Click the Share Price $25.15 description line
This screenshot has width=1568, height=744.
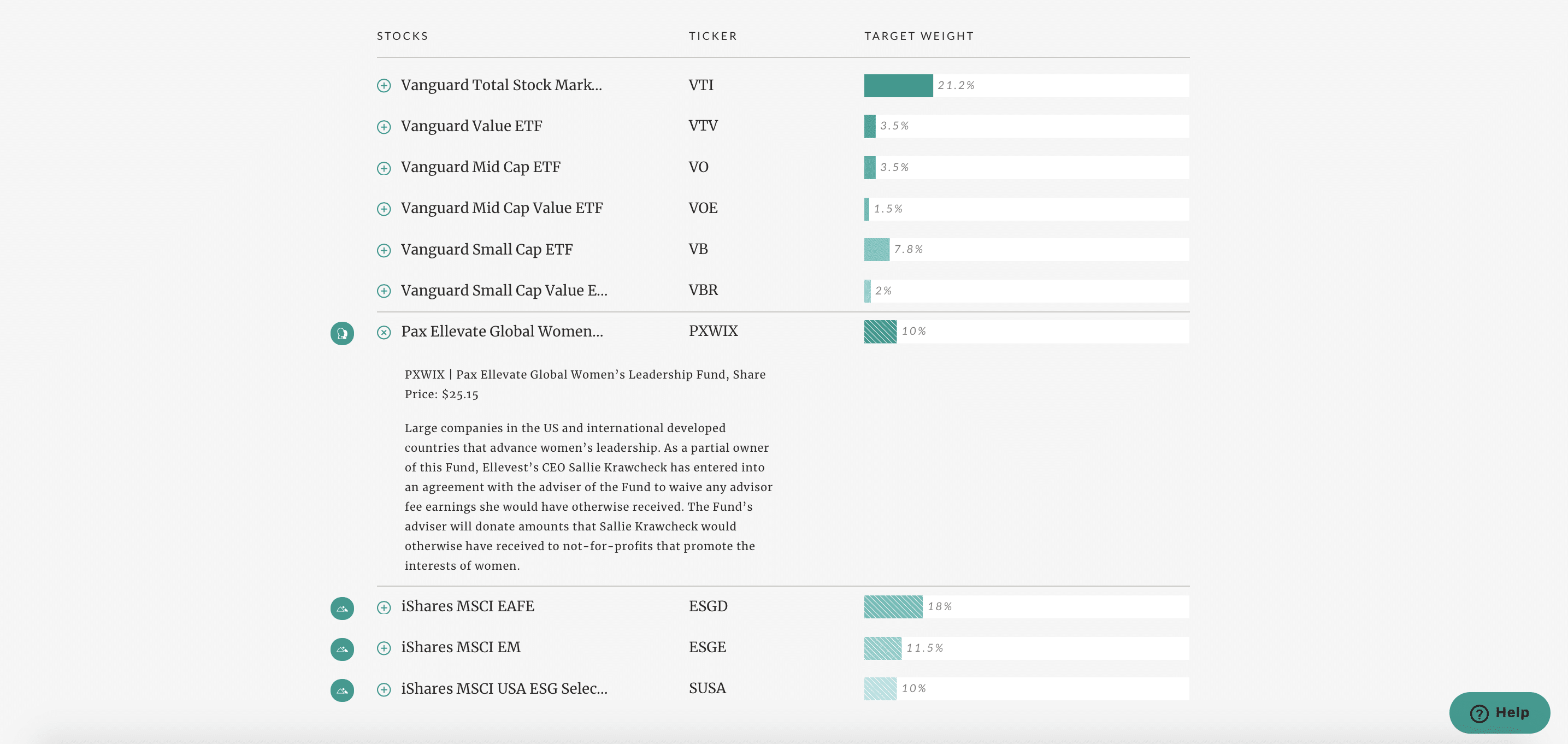click(x=585, y=384)
